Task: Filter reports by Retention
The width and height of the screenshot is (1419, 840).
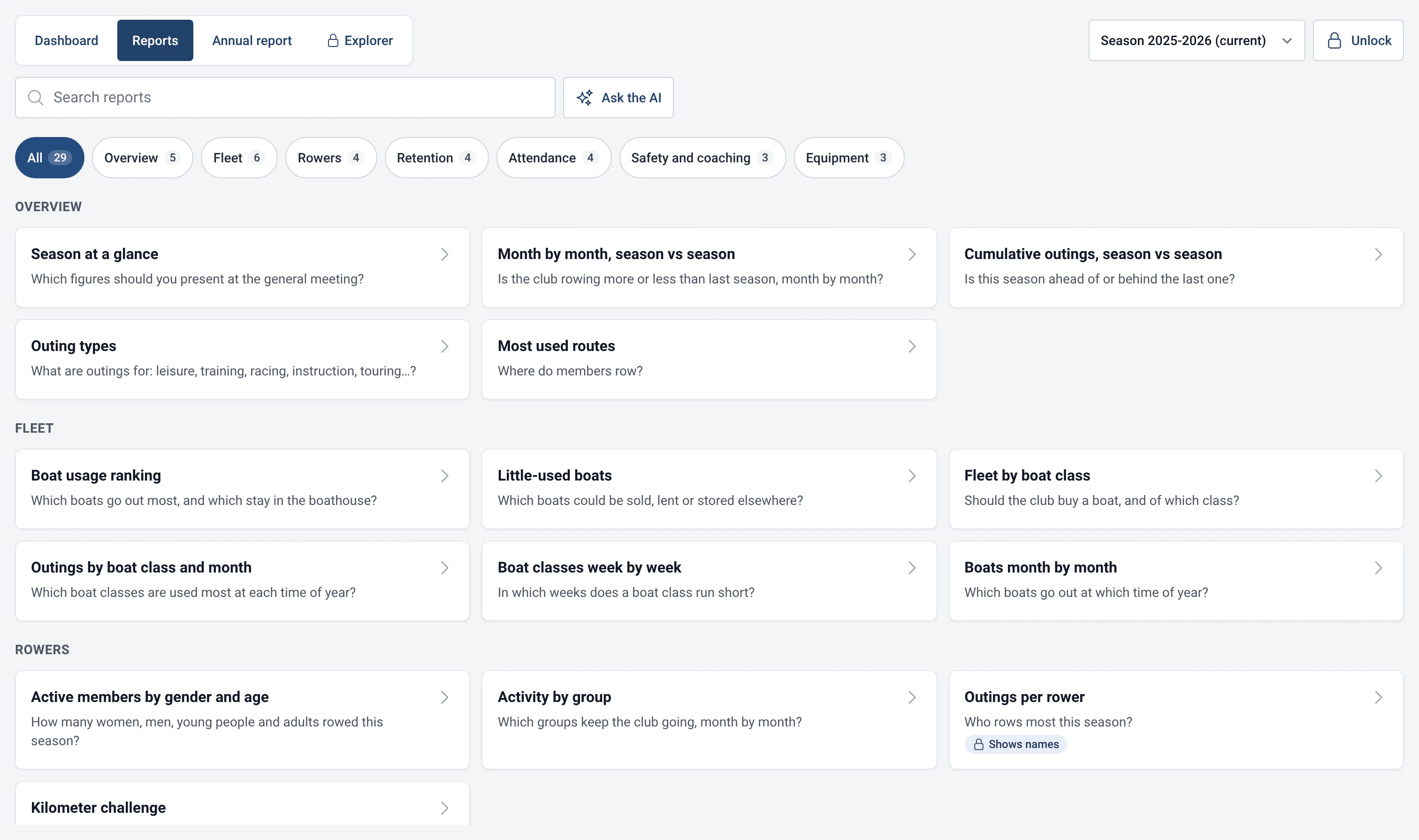Action: 436,157
